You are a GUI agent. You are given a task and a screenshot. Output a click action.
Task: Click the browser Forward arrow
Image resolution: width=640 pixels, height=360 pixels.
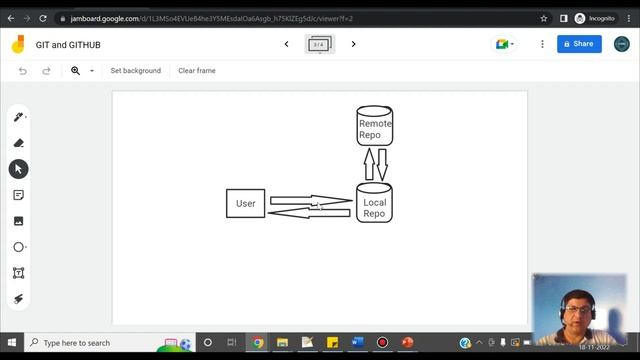click(x=27, y=18)
